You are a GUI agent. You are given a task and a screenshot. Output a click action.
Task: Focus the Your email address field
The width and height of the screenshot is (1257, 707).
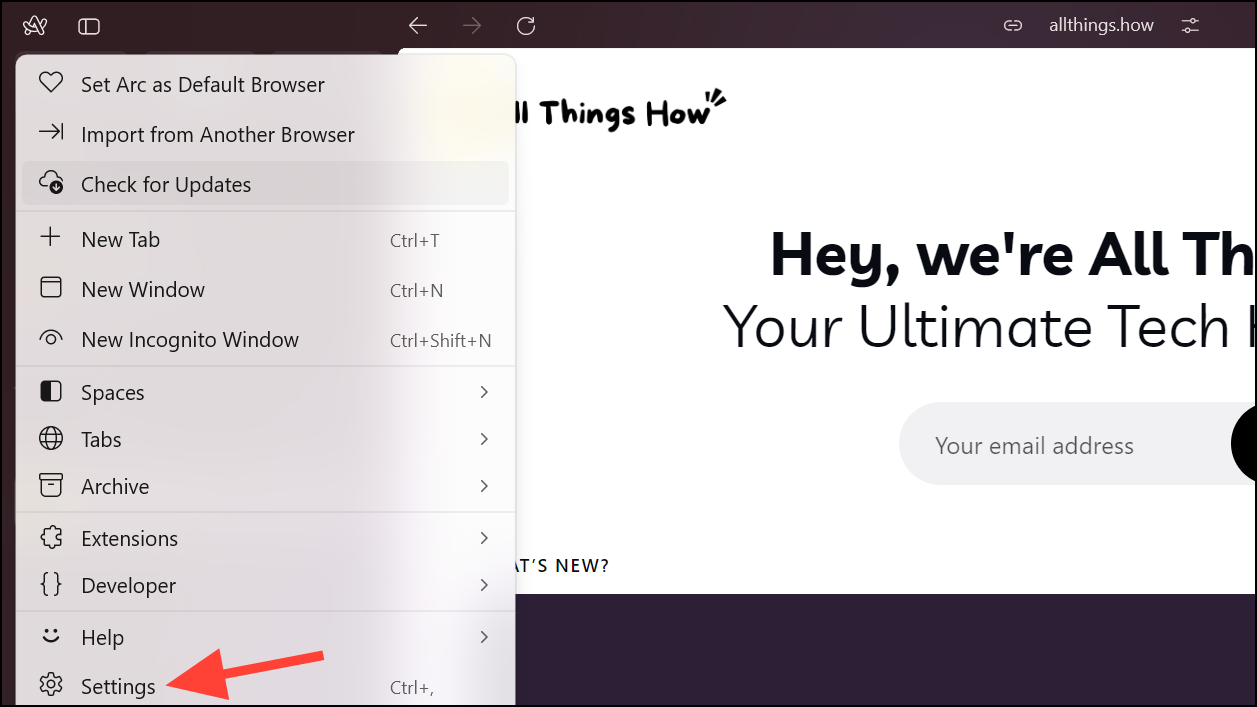pos(1078,444)
